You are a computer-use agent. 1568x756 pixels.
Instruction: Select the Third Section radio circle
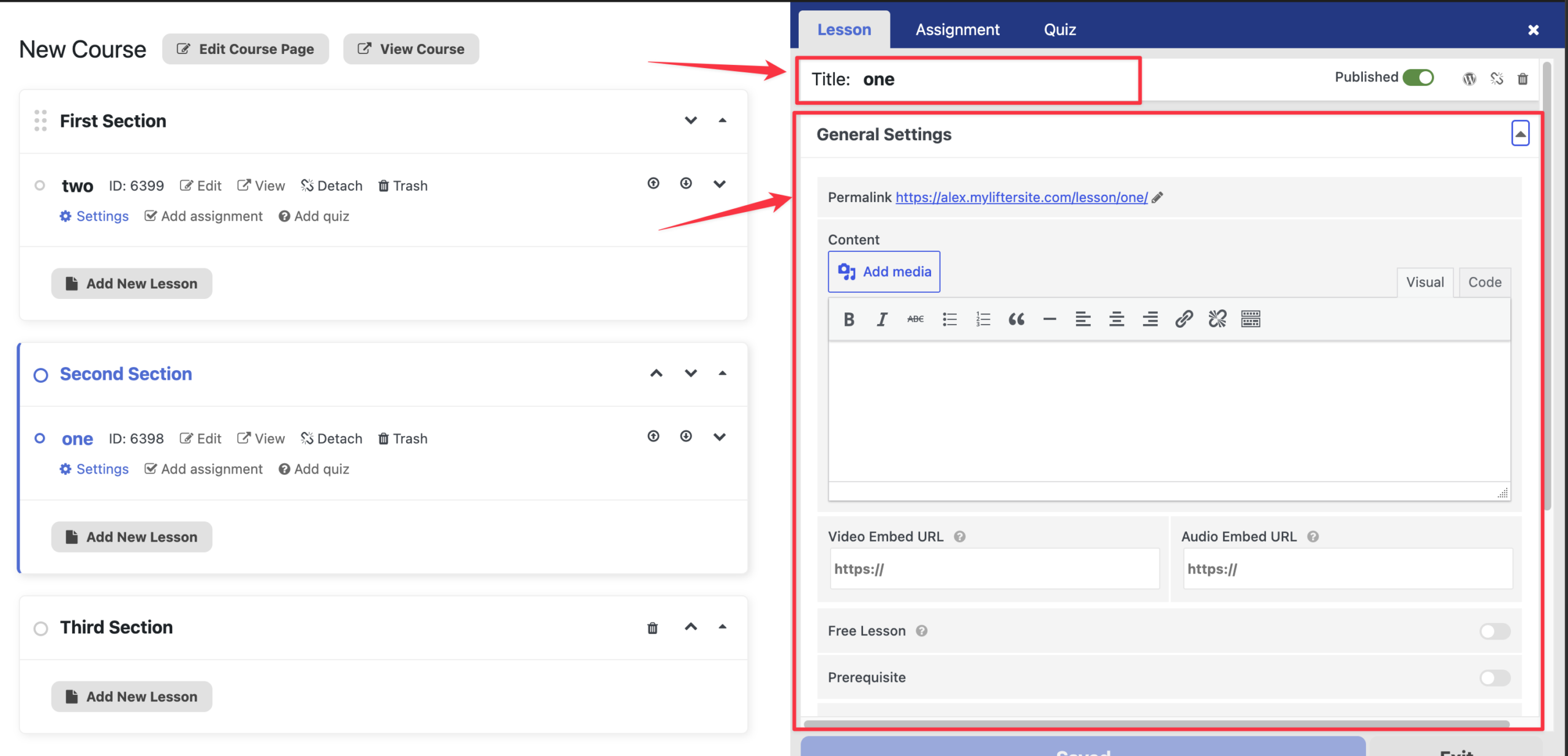click(x=40, y=629)
